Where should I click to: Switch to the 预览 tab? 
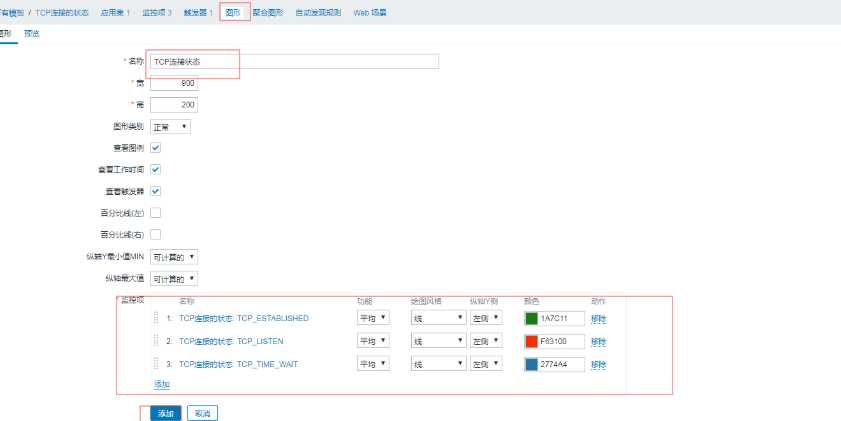32,34
